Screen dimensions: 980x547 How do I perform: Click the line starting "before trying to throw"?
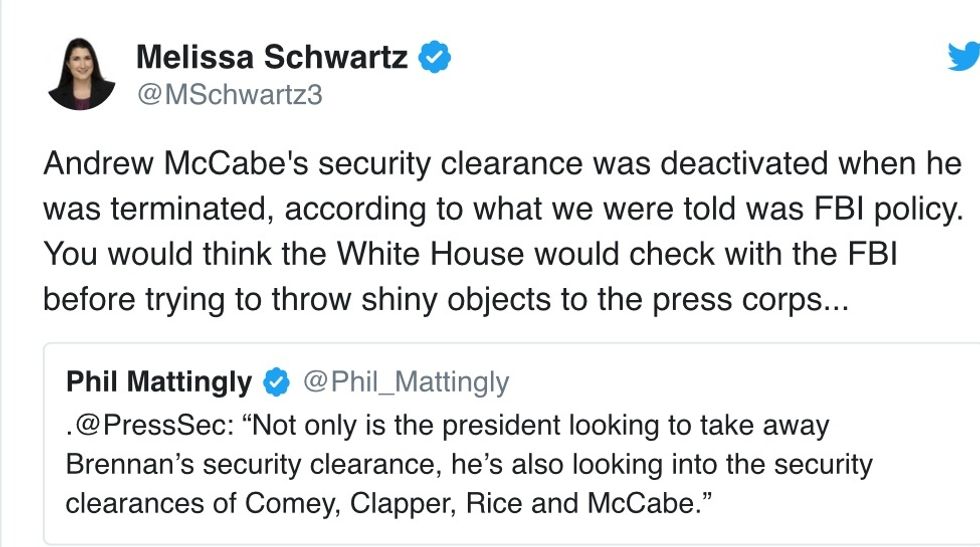click(445, 299)
